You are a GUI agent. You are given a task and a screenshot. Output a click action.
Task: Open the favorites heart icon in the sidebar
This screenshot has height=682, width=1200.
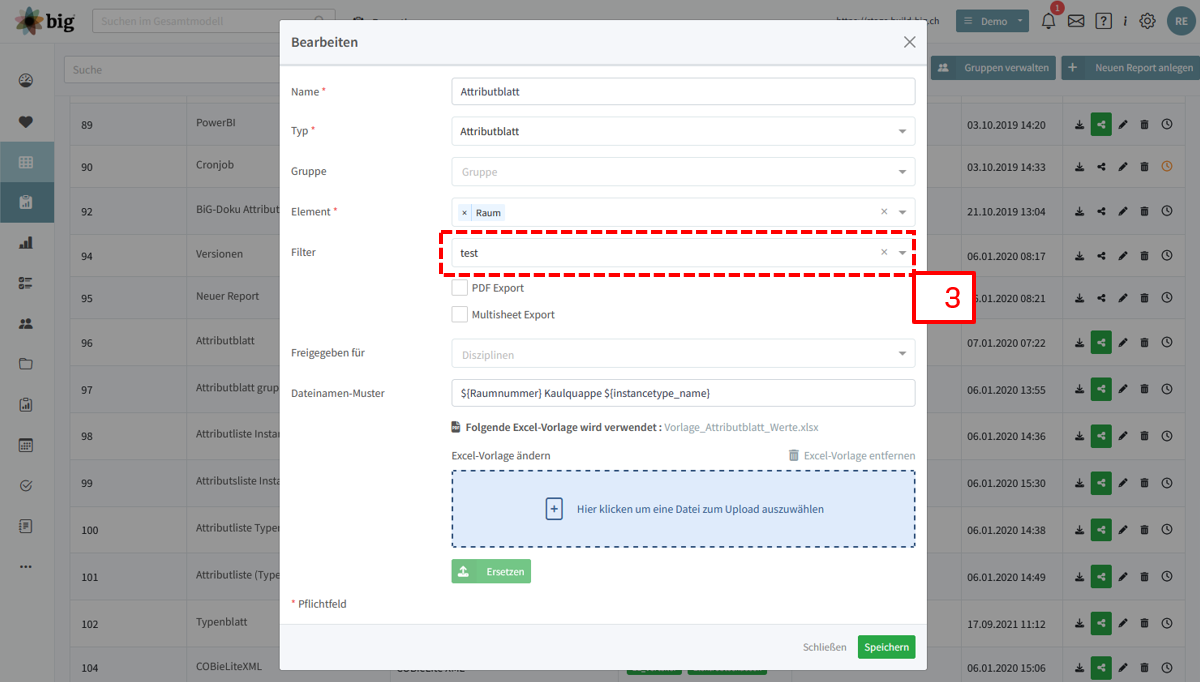pyautogui.click(x=26, y=122)
